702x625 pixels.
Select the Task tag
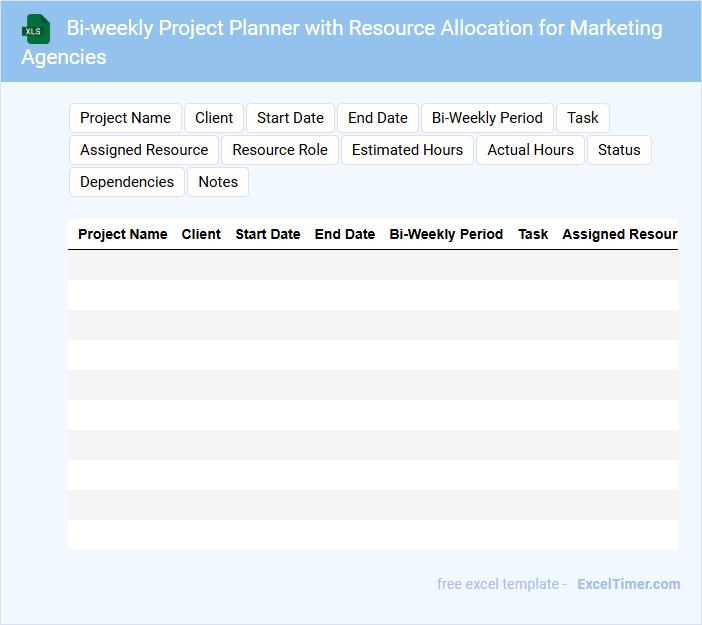(x=582, y=118)
